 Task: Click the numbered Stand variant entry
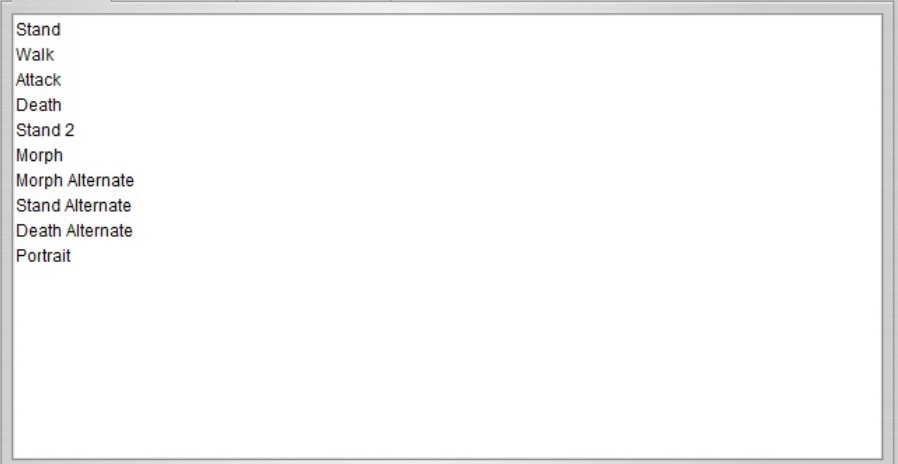point(45,130)
